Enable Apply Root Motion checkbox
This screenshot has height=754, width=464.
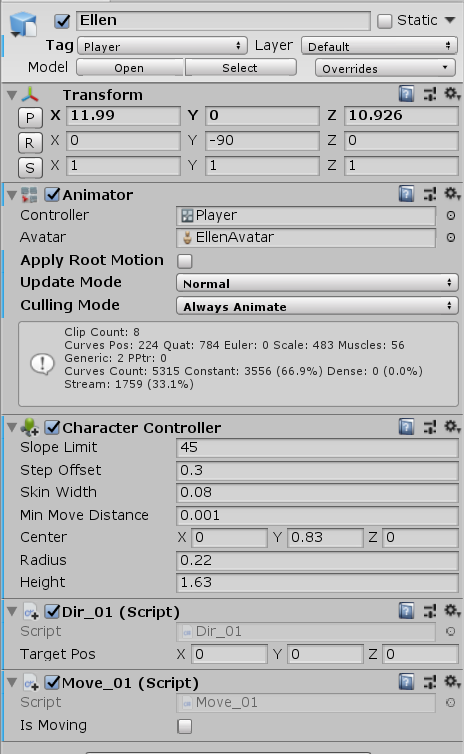(185, 261)
